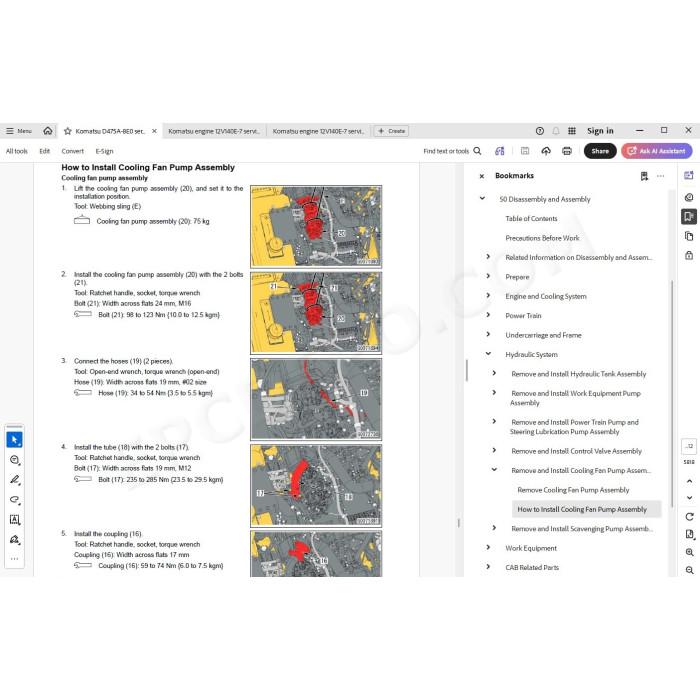
Task: Click the Share button
Action: [600, 151]
